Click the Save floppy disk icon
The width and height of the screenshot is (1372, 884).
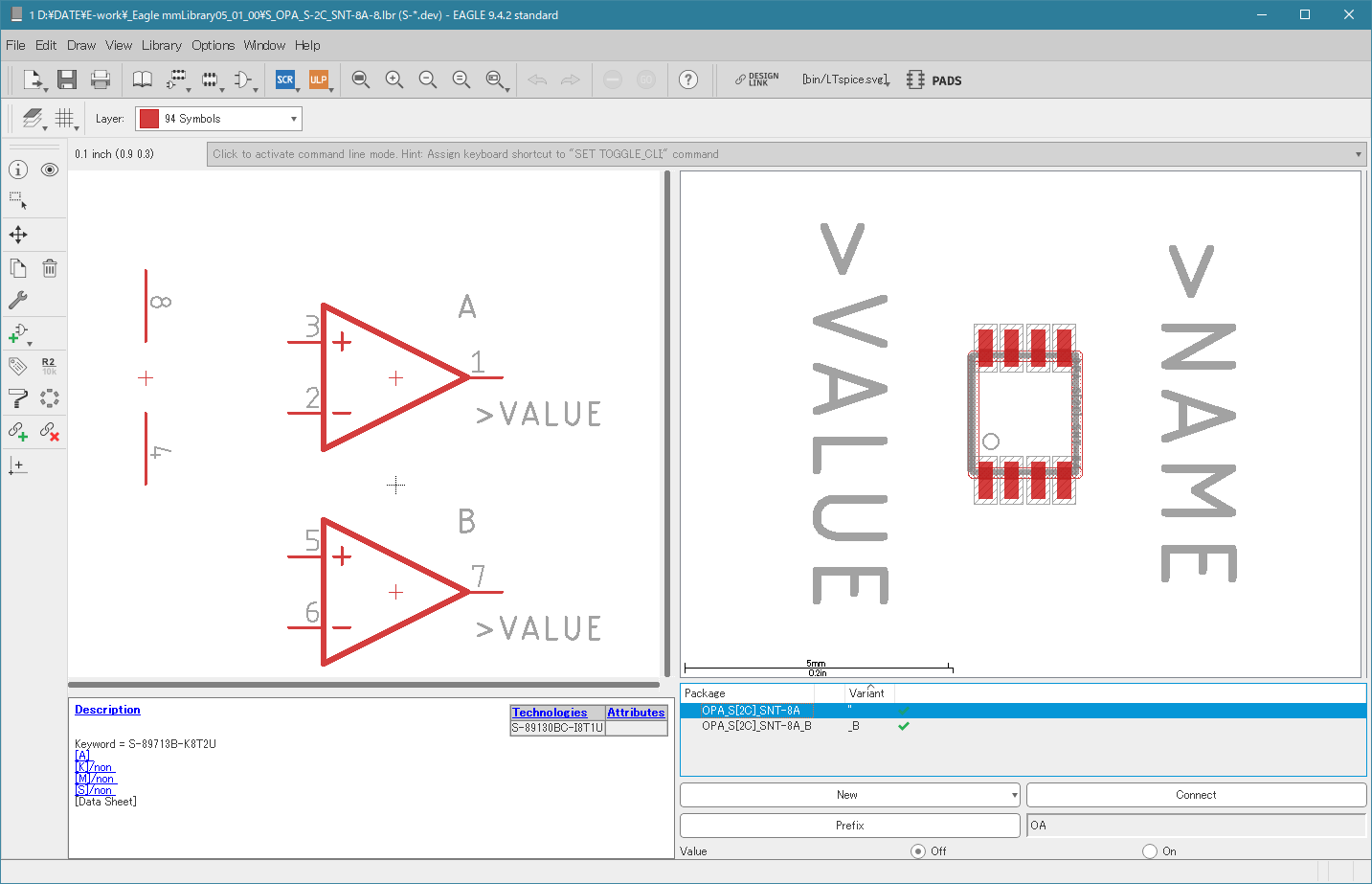66,79
